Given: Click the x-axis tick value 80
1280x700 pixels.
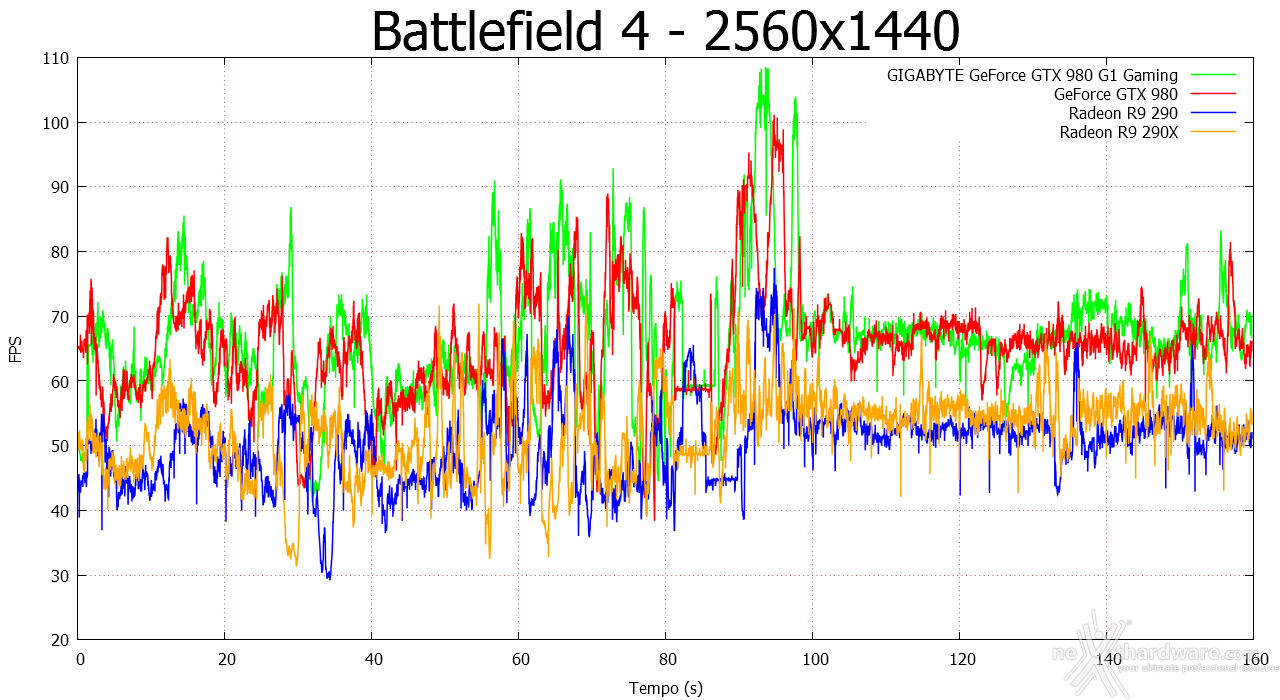Looking at the screenshot, I should 666,660.
